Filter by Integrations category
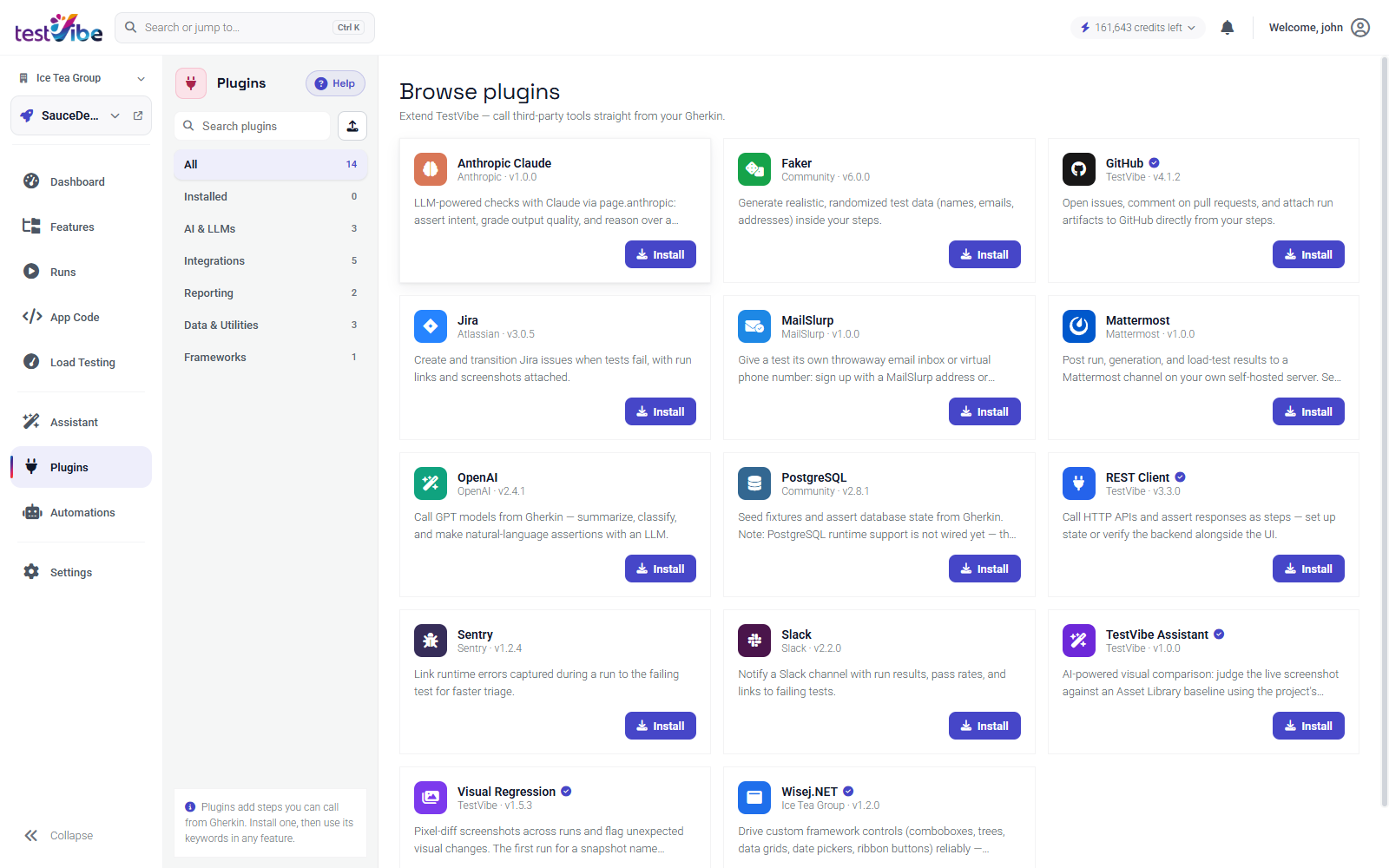Screen dimensions: 1389x868 point(271,260)
